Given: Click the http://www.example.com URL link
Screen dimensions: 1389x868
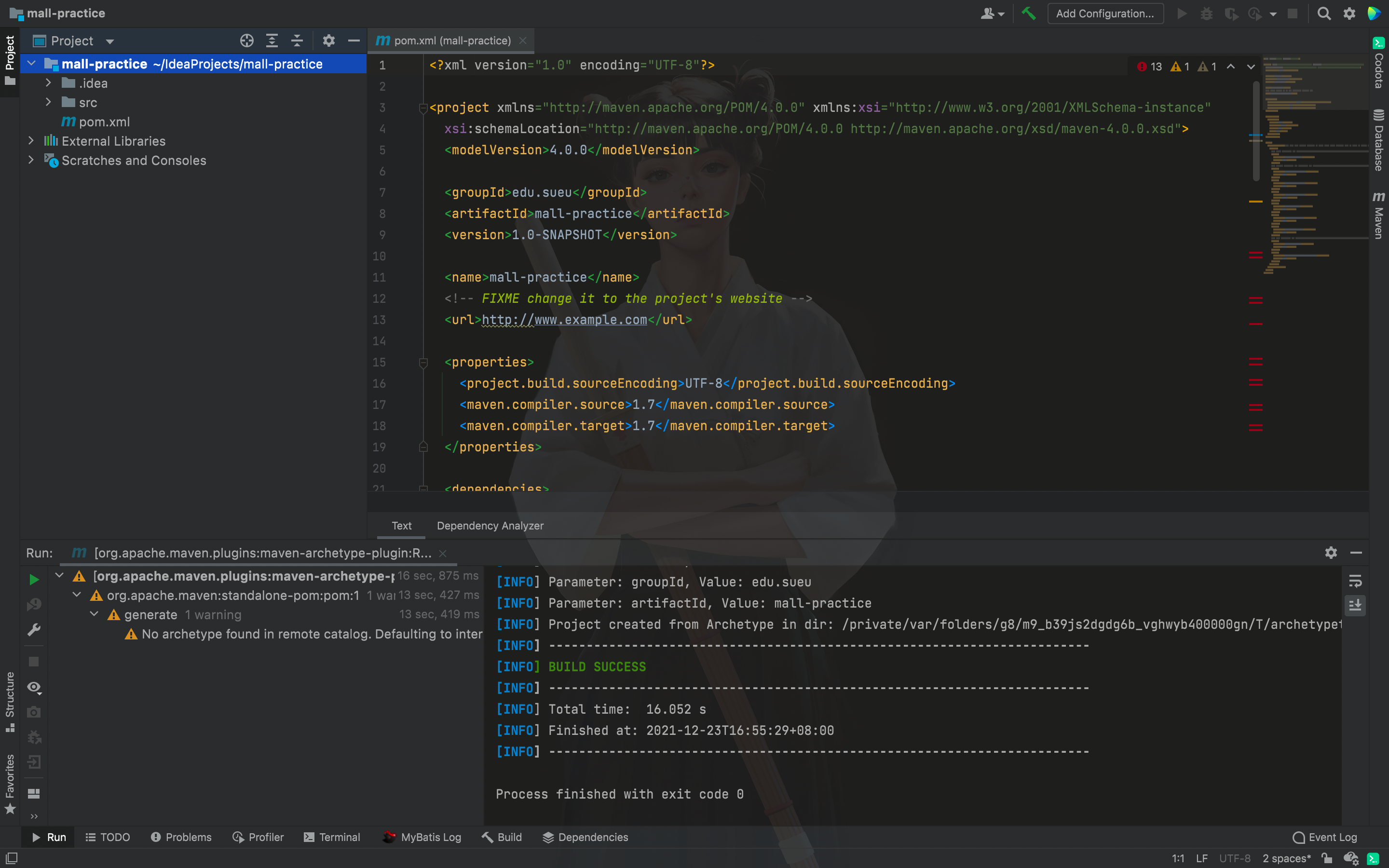Looking at the screenshot, I should (x=565, y=319).
